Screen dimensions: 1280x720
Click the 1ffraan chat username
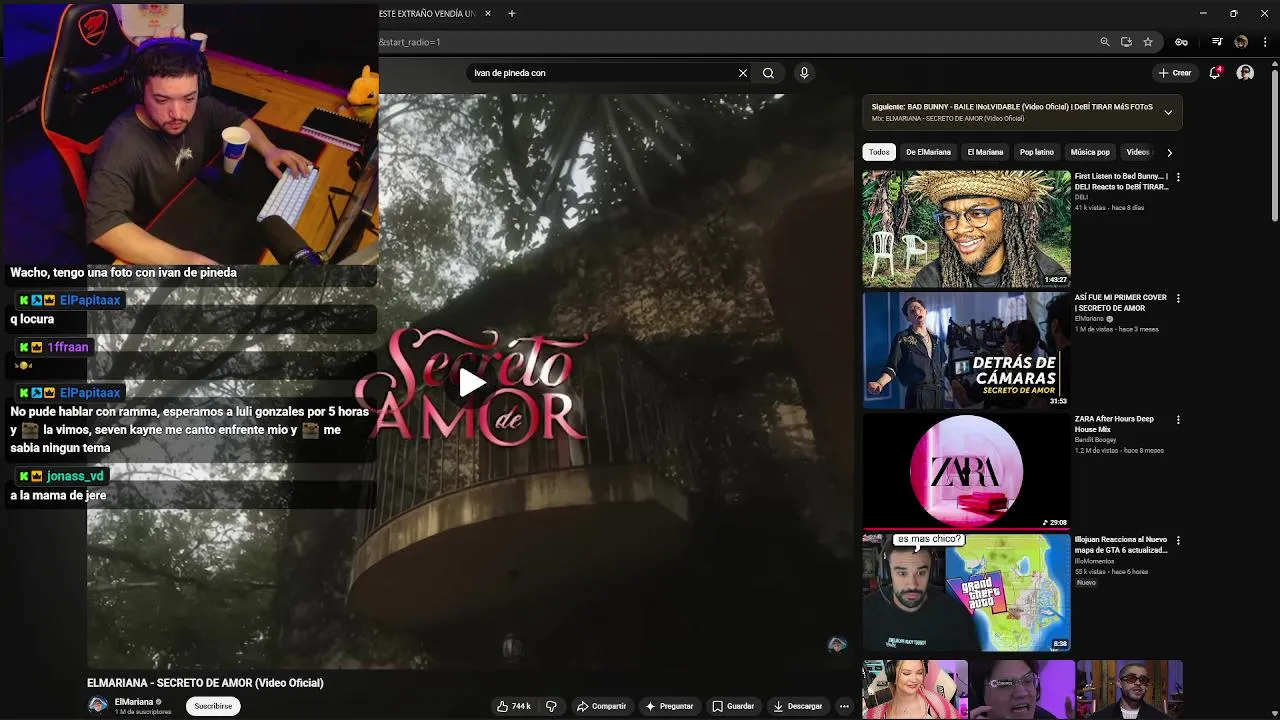(68, 347)
